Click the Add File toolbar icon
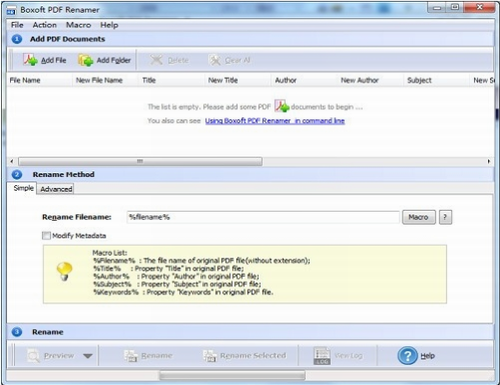Screen dimensions: 500x385 pos(30,60)
